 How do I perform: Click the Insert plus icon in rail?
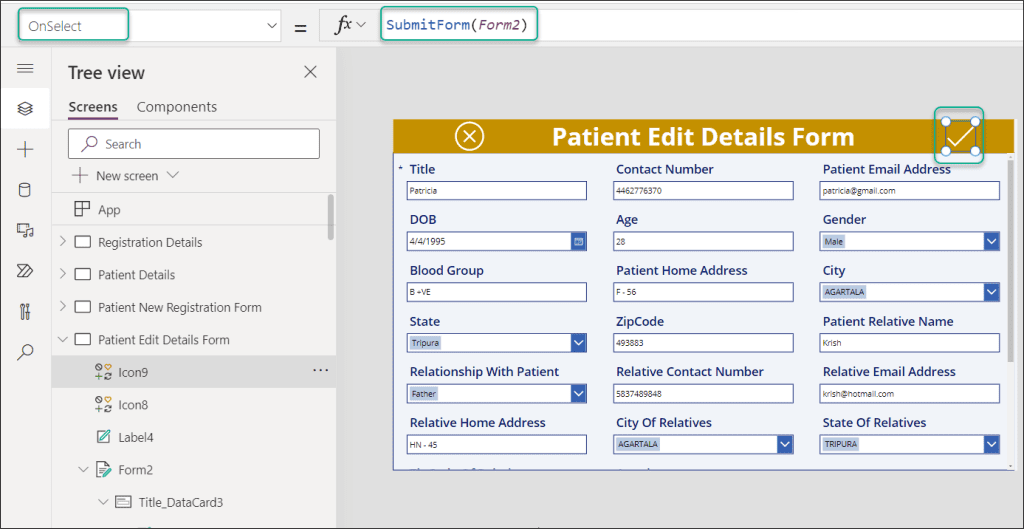[x=25, y=150]
